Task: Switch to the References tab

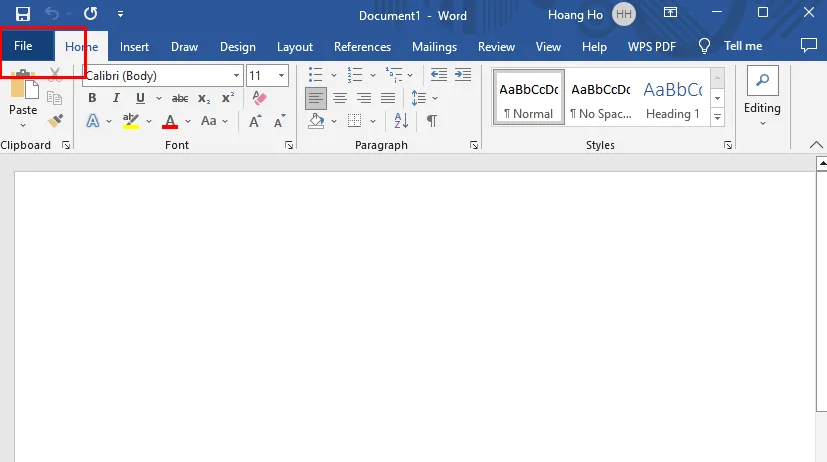Action: (x=362, y=47)
